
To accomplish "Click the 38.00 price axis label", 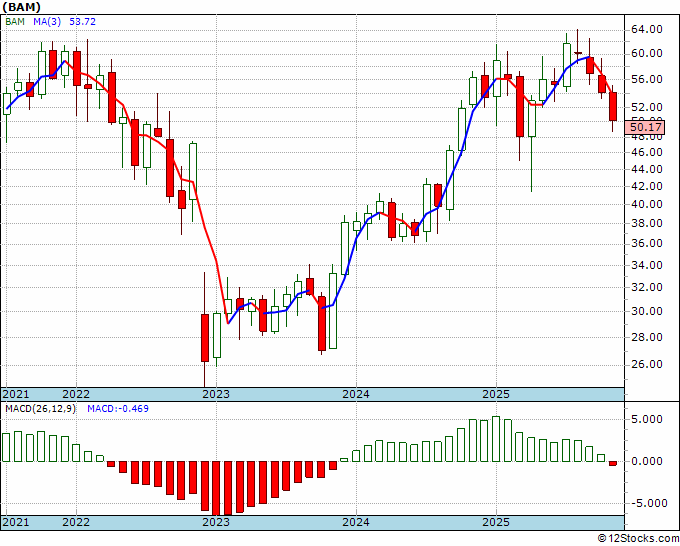I will [647, 223].
